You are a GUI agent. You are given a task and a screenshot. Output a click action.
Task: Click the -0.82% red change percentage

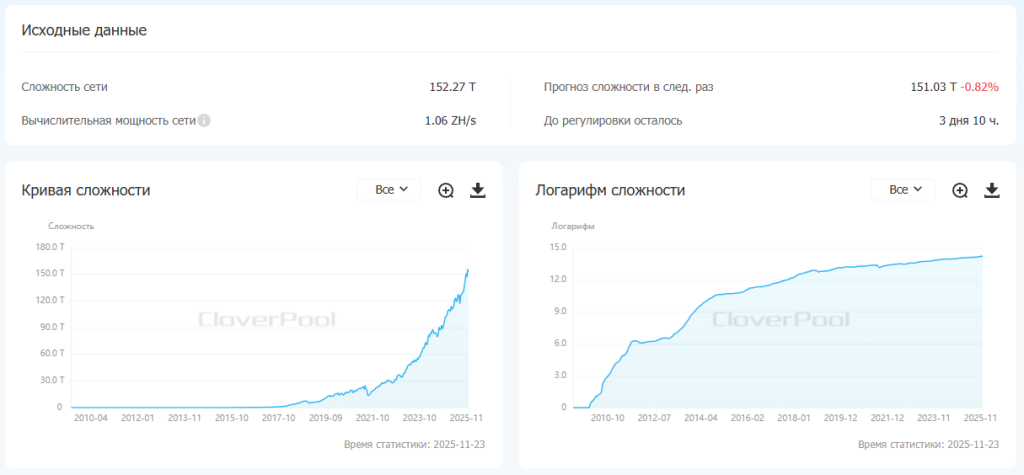[980, 87]
